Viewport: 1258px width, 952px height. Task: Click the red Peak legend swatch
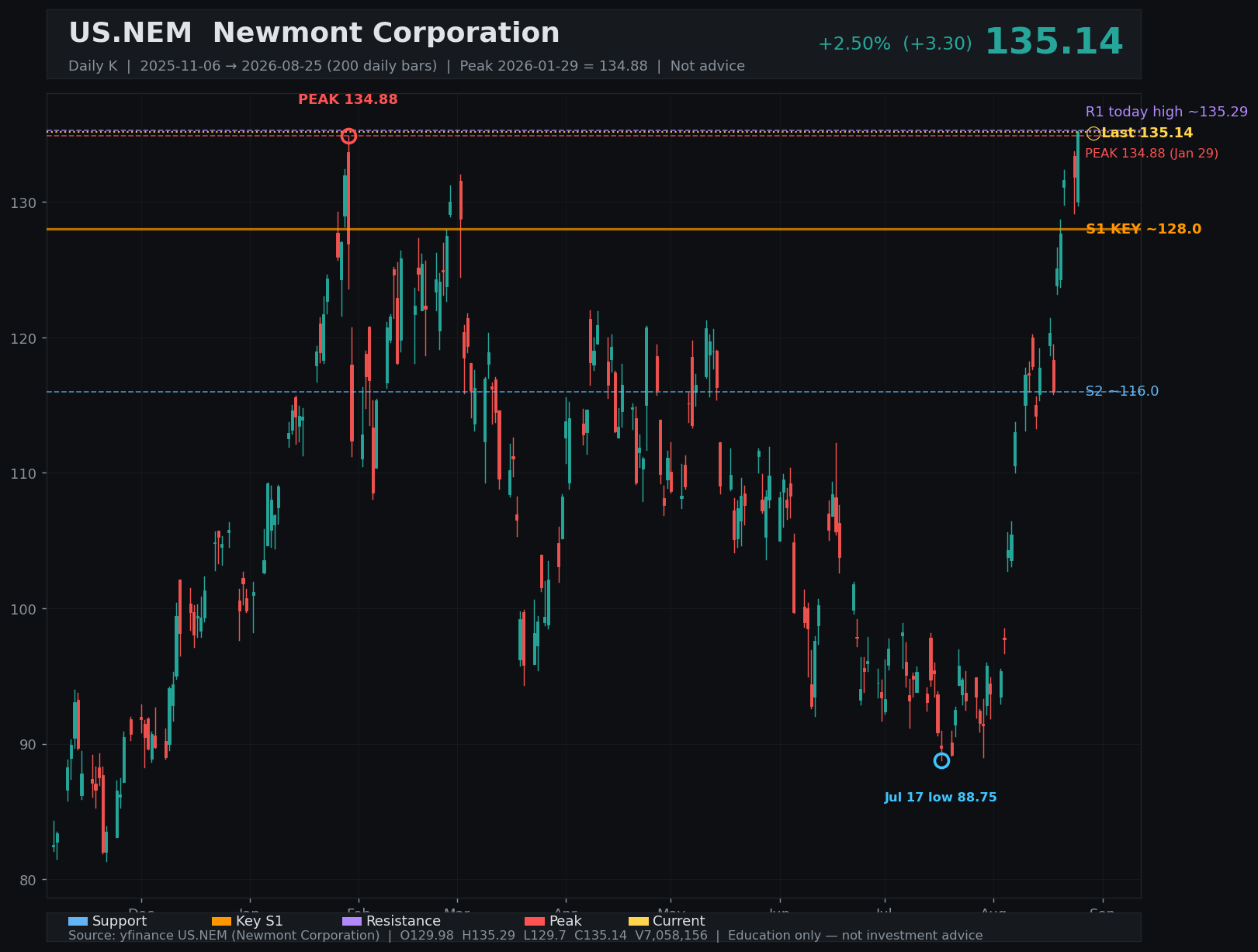pos(535,921)
